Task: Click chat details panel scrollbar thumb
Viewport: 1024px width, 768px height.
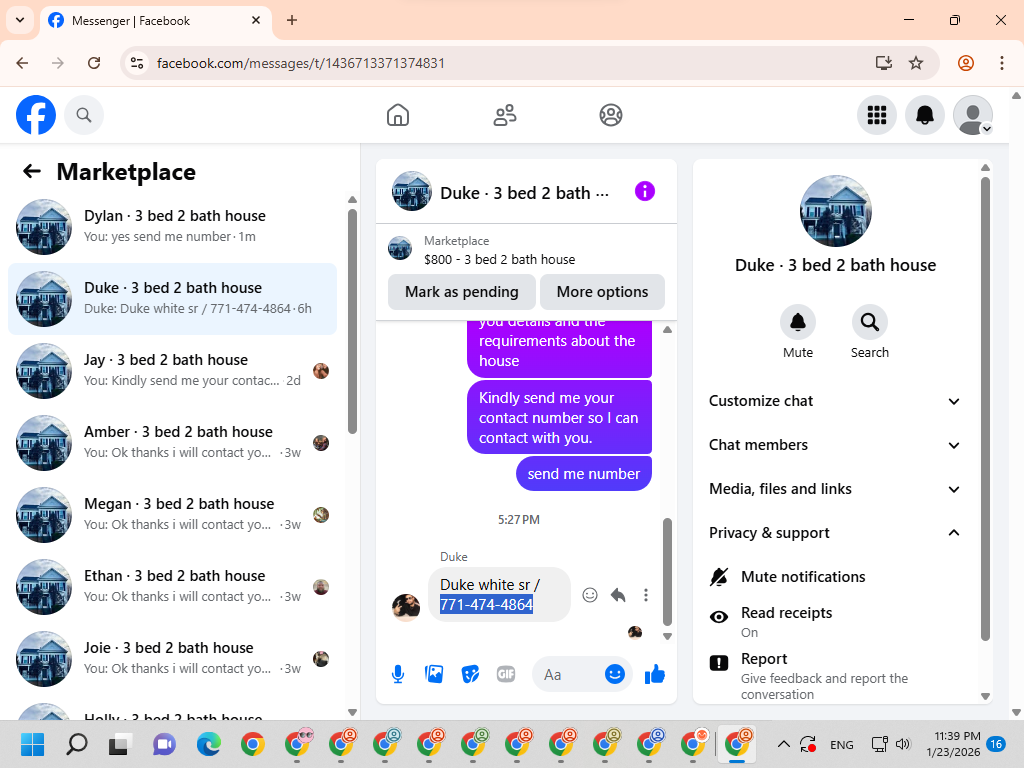Action: (985, 408)
